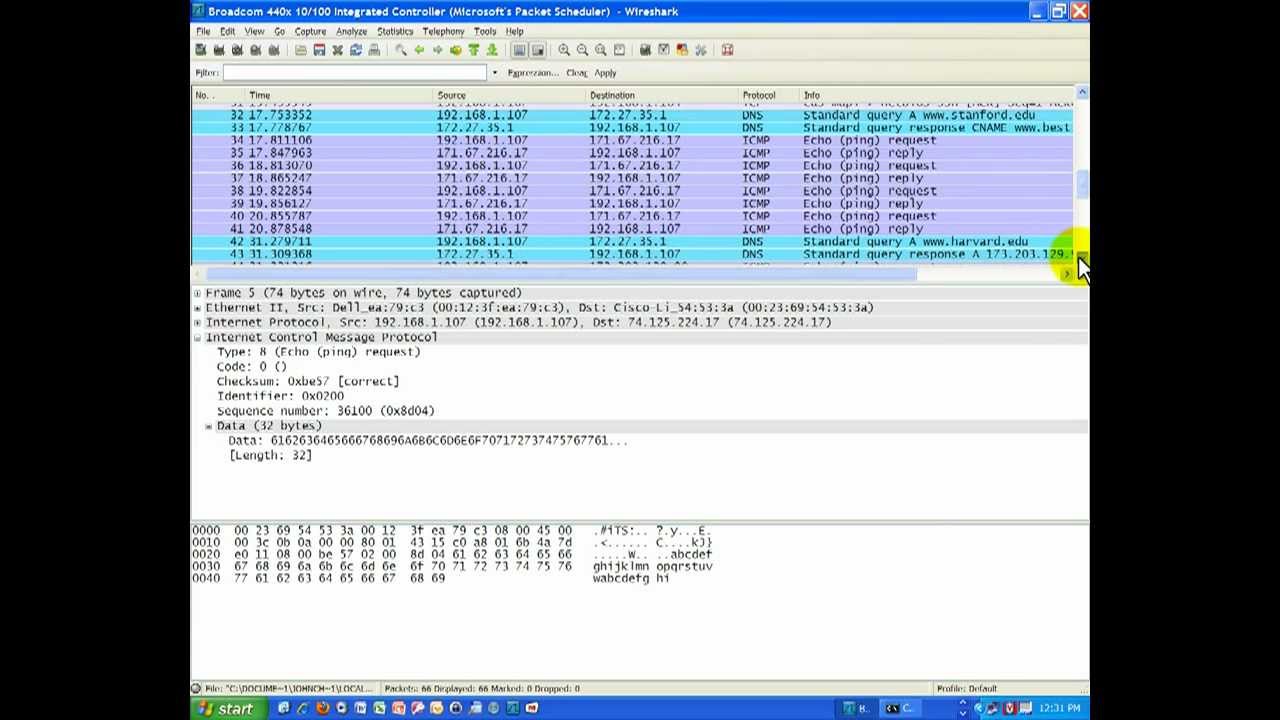Image resolution: width=1280 pixels, height=720 pixels.
Task: Select the Identifier: 0x0200 line
Action: (280, 396)
